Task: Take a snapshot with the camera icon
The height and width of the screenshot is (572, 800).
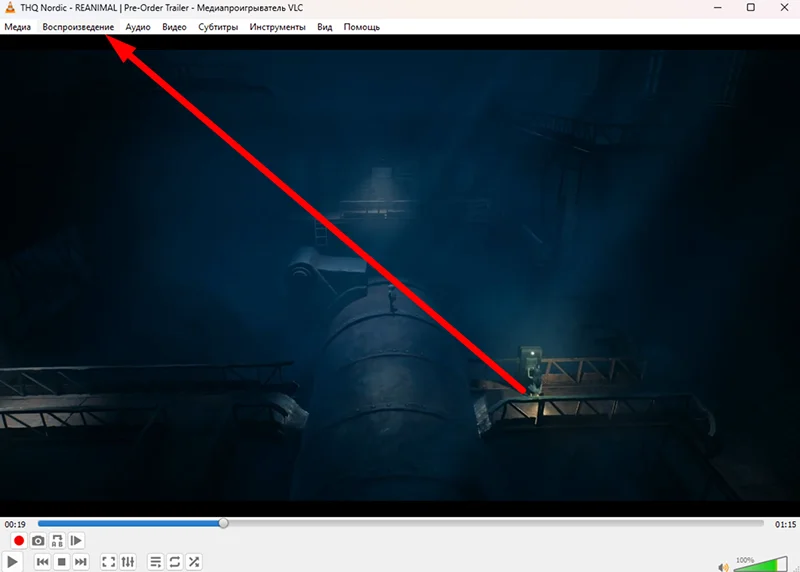Action: [x=38, y=541]
